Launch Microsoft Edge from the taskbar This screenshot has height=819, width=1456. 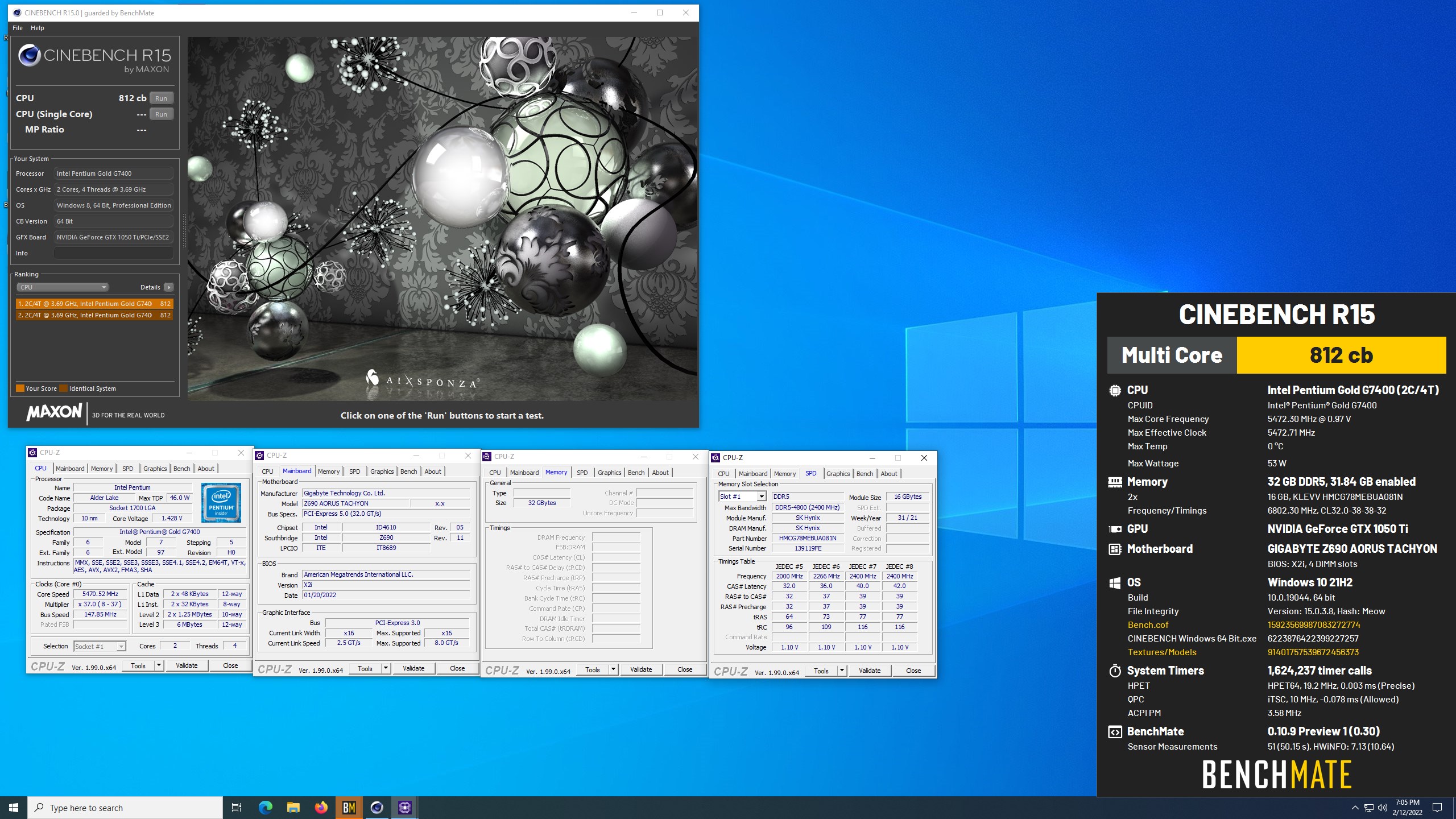(x=265, y=808)
